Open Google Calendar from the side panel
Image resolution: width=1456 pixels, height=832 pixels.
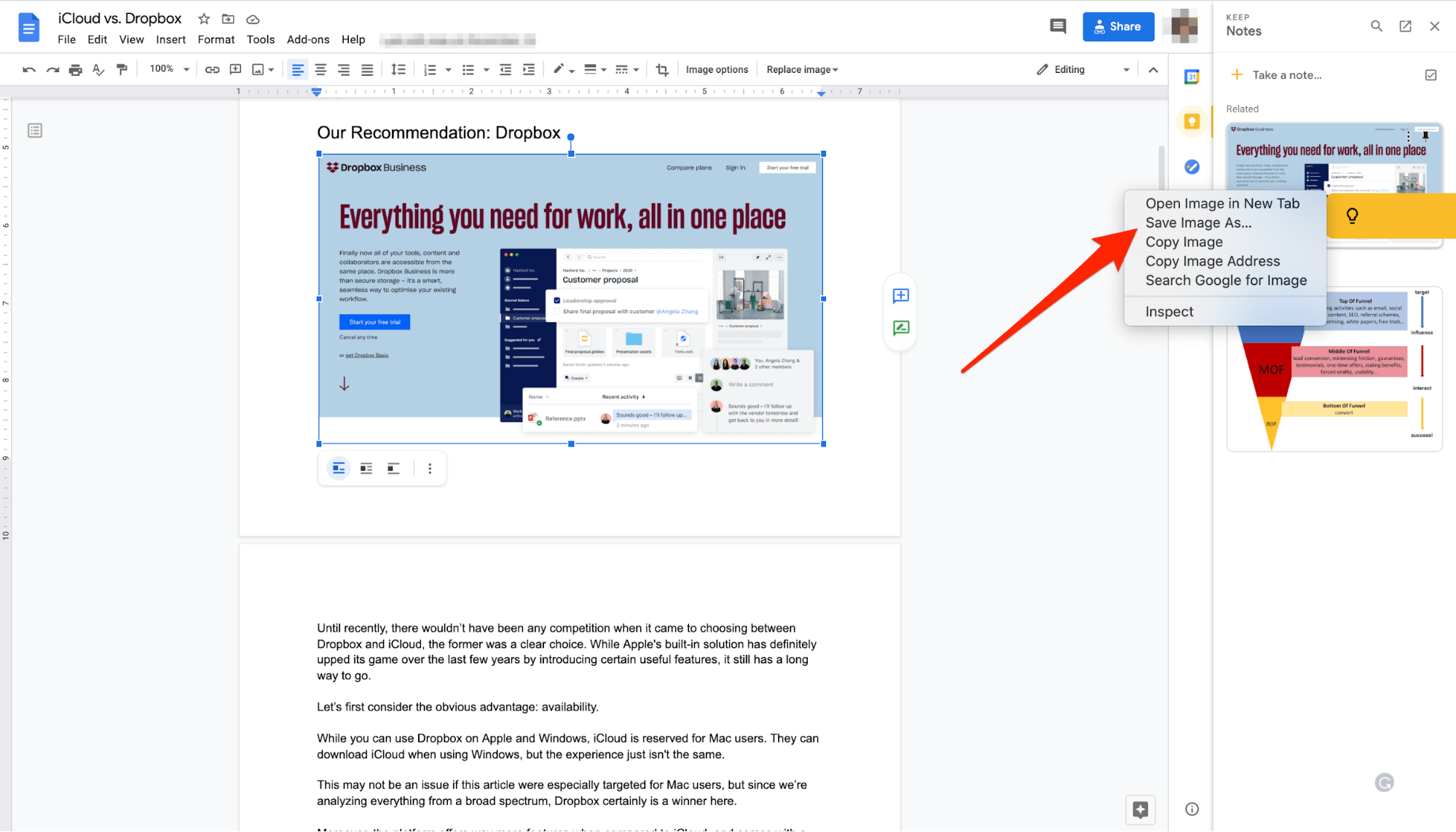pos(1192,76)
